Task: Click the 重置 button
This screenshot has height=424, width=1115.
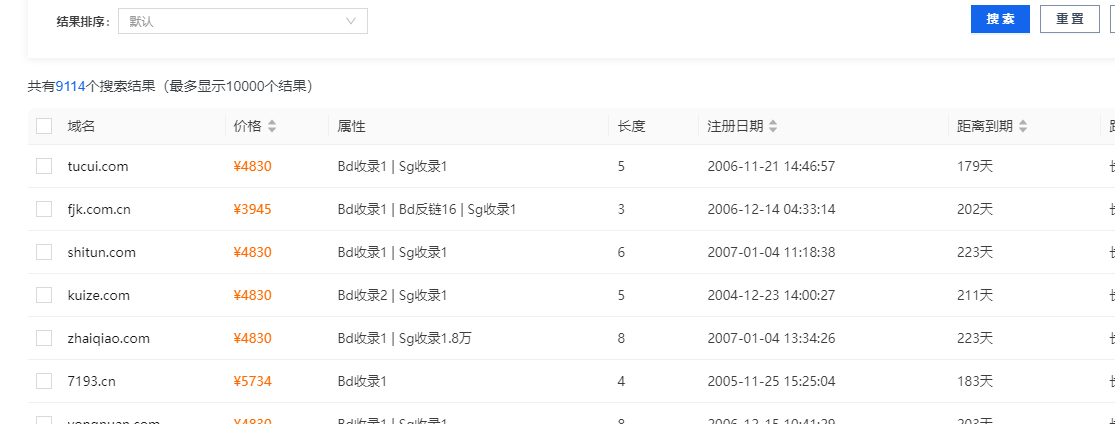Action: tap(1069, 19)
